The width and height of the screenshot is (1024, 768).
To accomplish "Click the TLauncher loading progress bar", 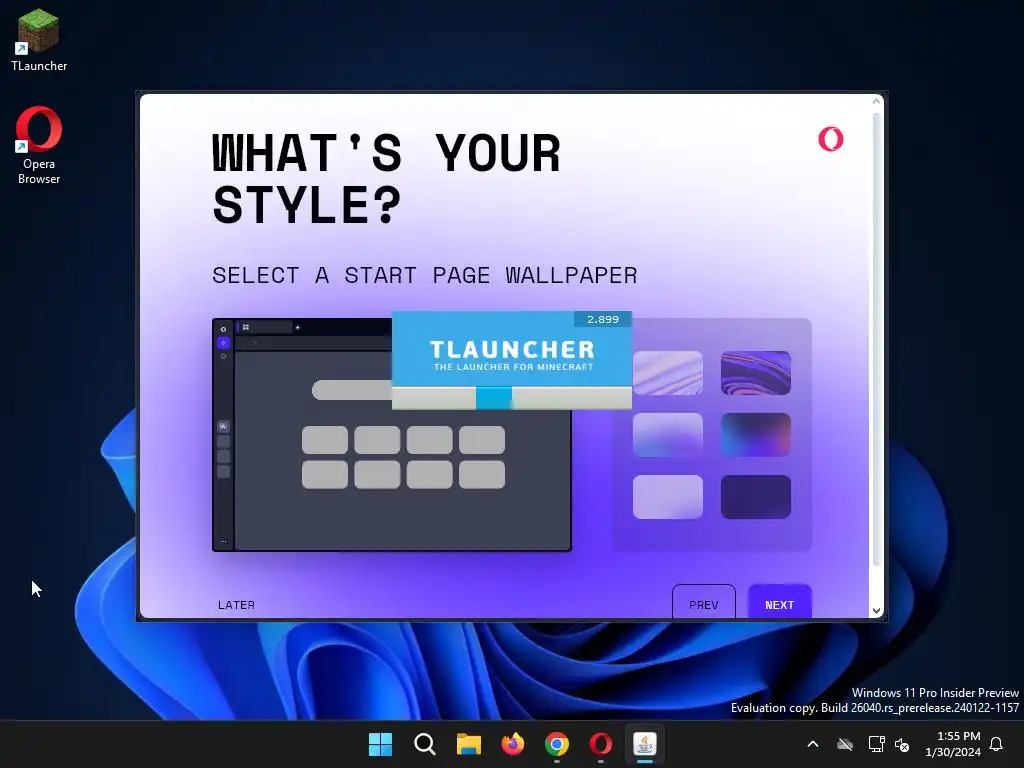I will 511,398.
